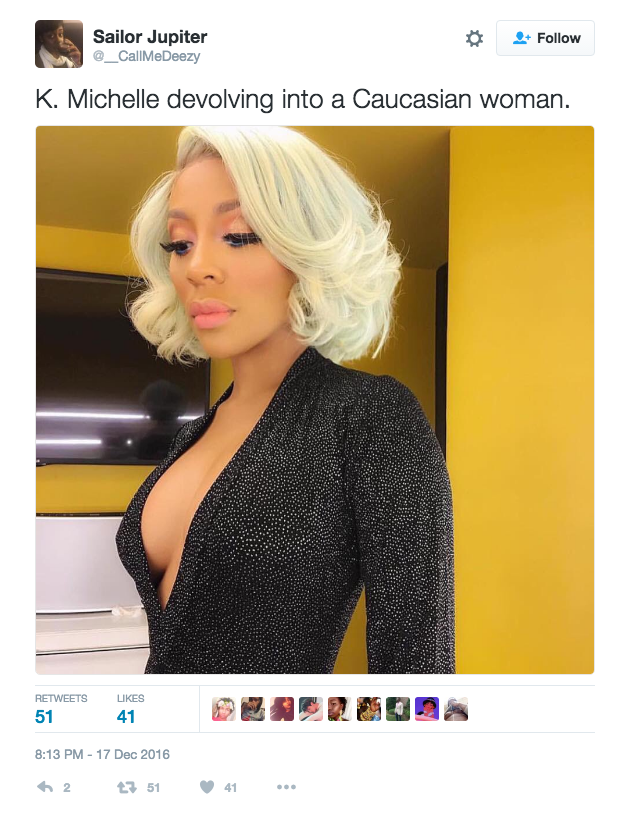
Task: Open the purple cartoon princess liker avatar
Action: pos(427,709)
